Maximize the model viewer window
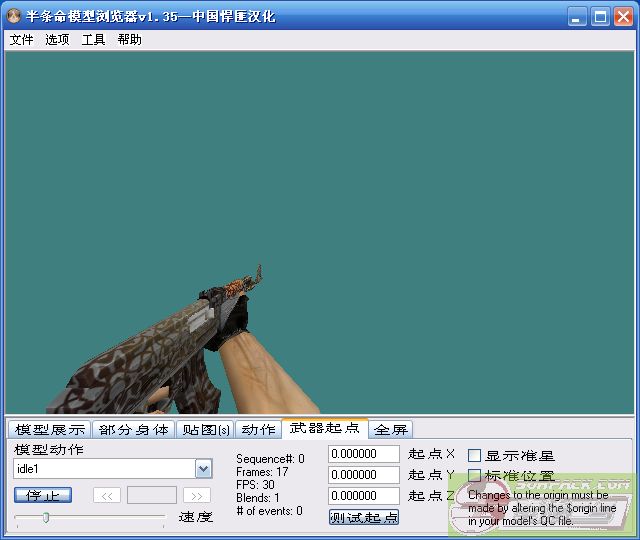Viewport: 640px width, 540px height. [x=601, y=16]
